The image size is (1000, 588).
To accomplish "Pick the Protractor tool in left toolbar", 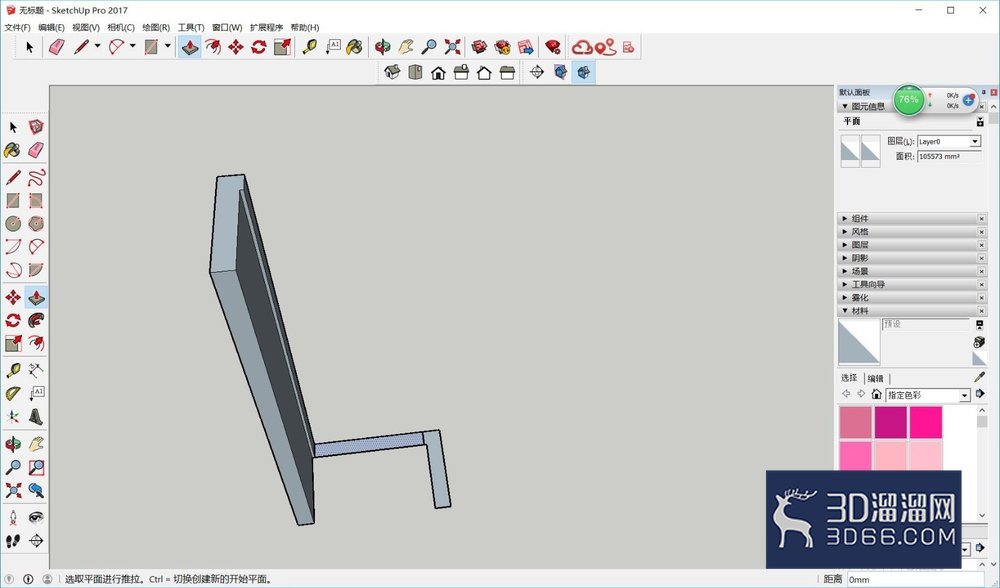I will [x=13, y=393].
